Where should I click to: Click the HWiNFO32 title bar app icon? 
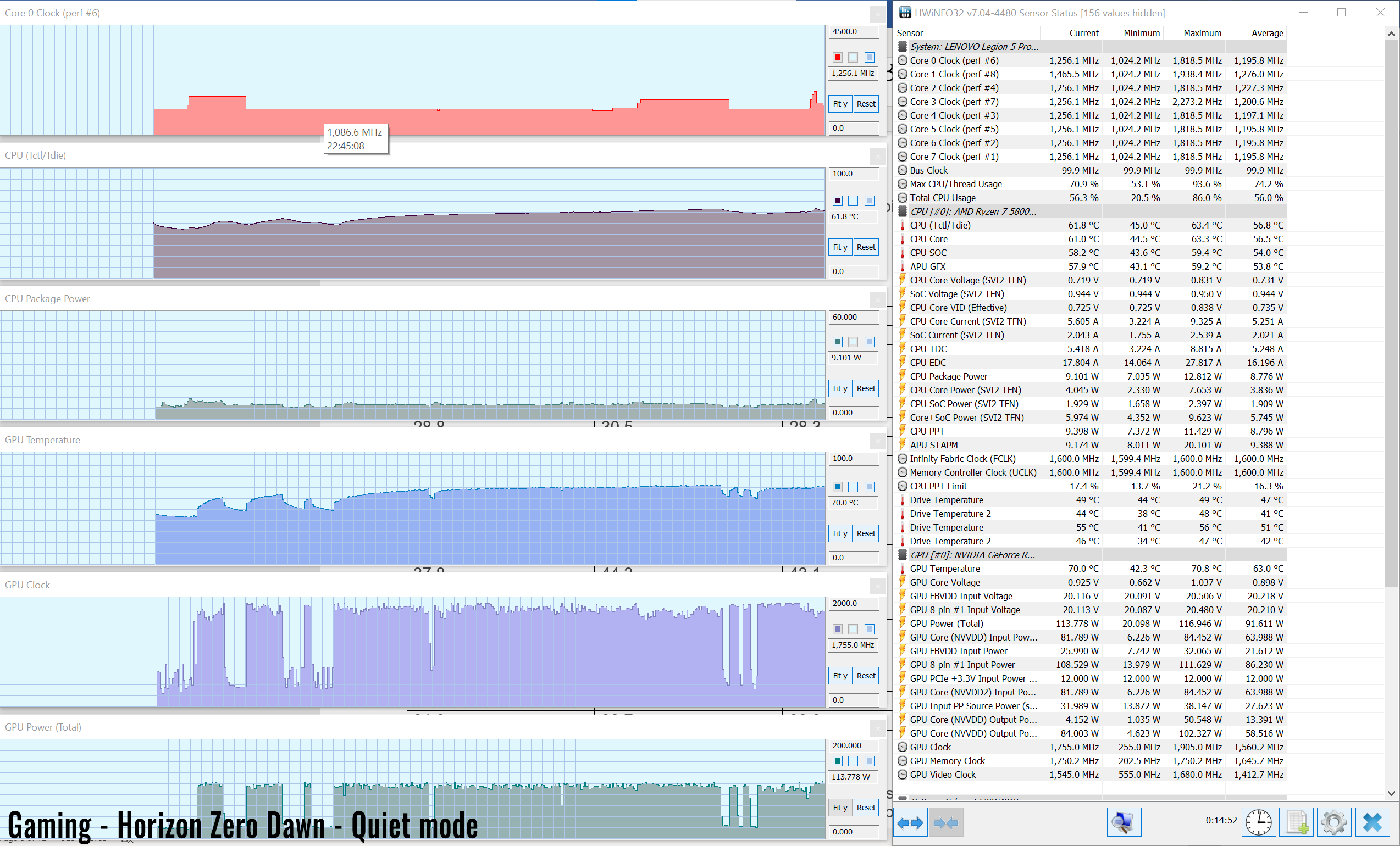coord(905,13)
